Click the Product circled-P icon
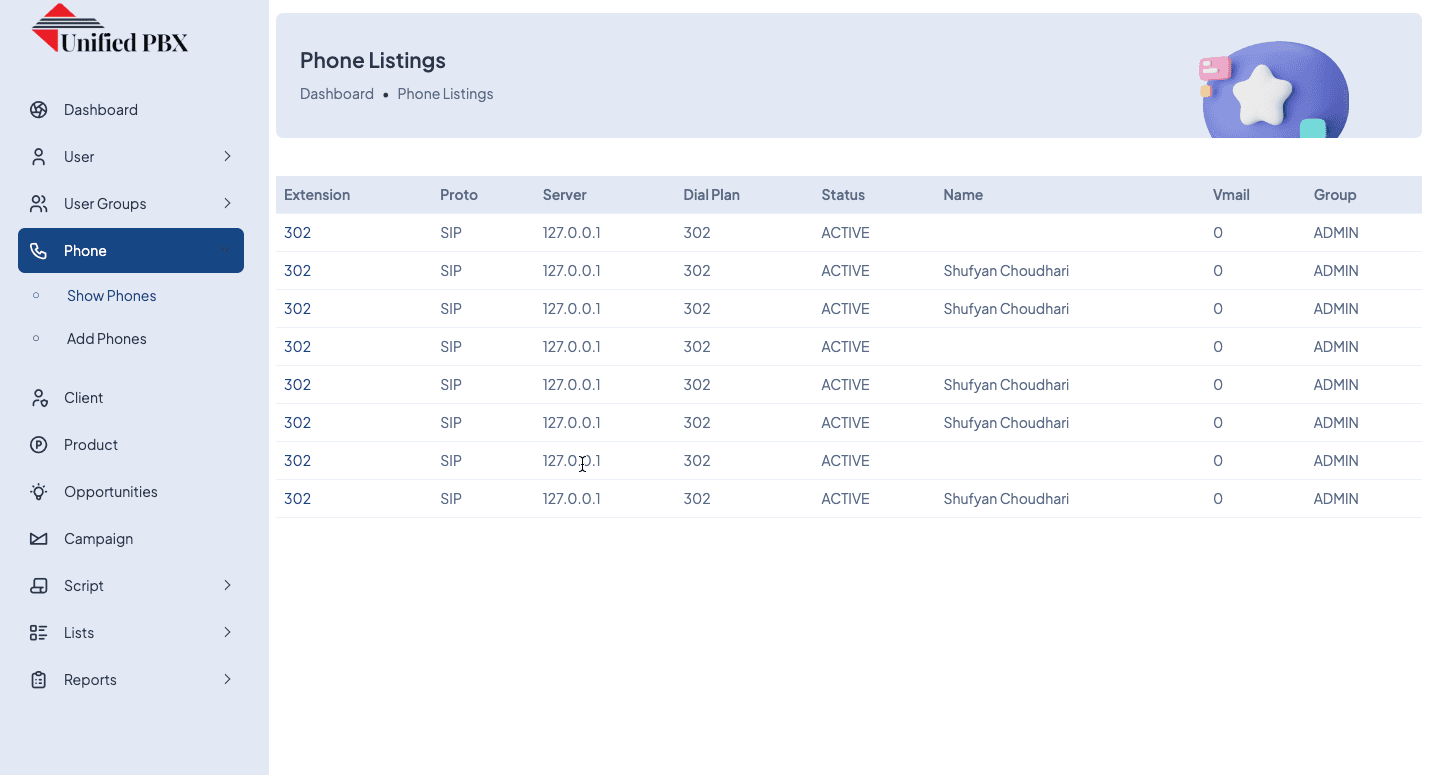 point(39,445)
